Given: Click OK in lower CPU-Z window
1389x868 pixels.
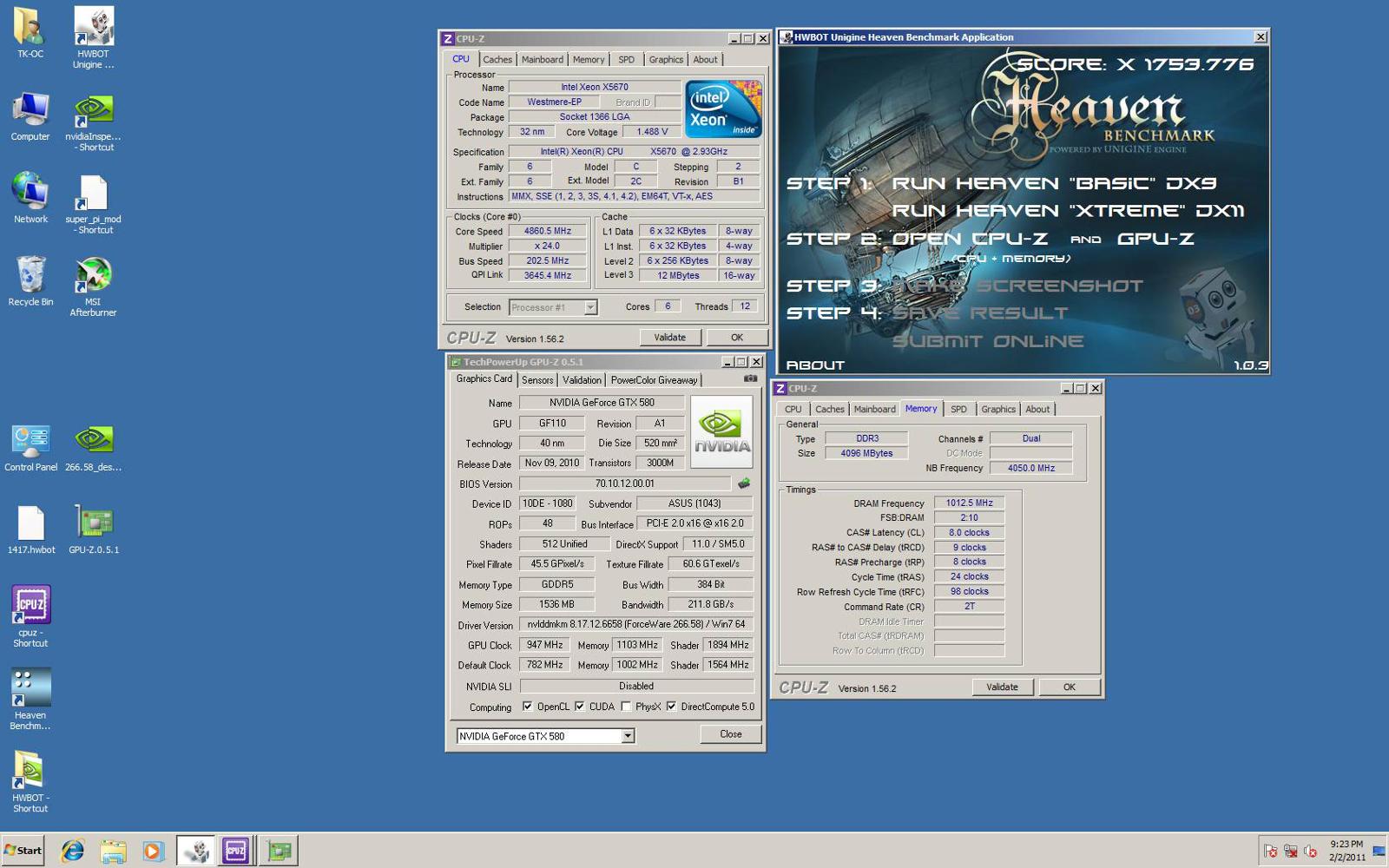Looking at the screenshot, I should coord(1070,687).
